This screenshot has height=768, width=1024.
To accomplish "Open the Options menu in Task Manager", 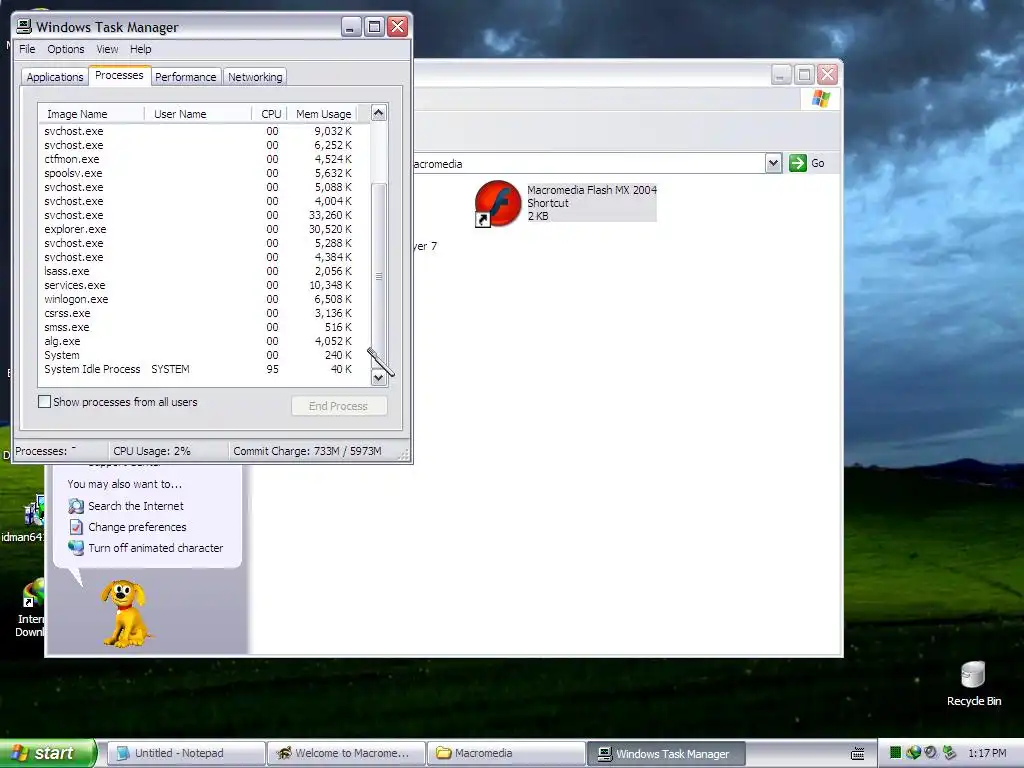I will [x=65, y=49].
